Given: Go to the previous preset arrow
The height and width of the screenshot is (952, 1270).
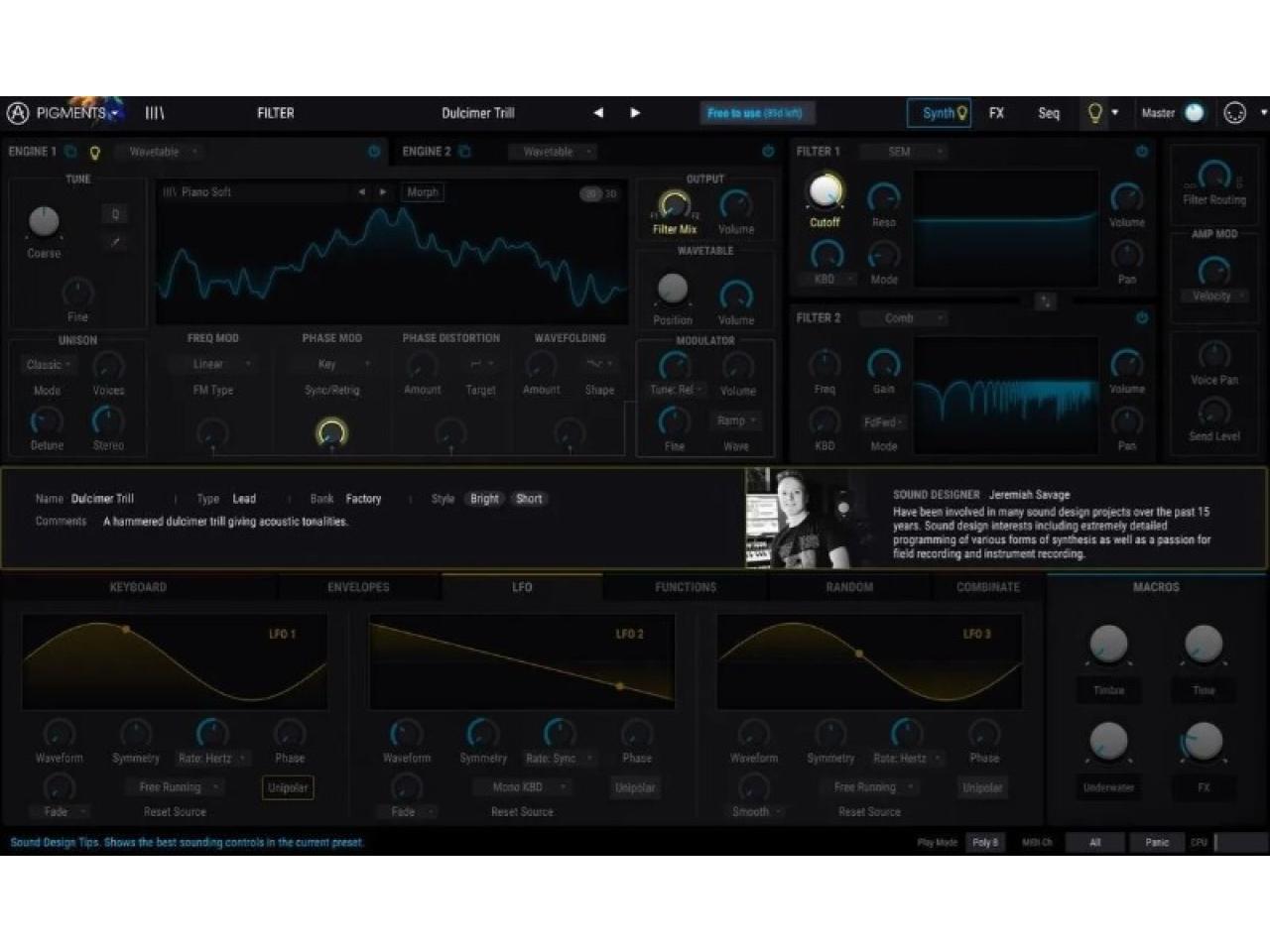Looking at the screenshot, I should [598, 113].
